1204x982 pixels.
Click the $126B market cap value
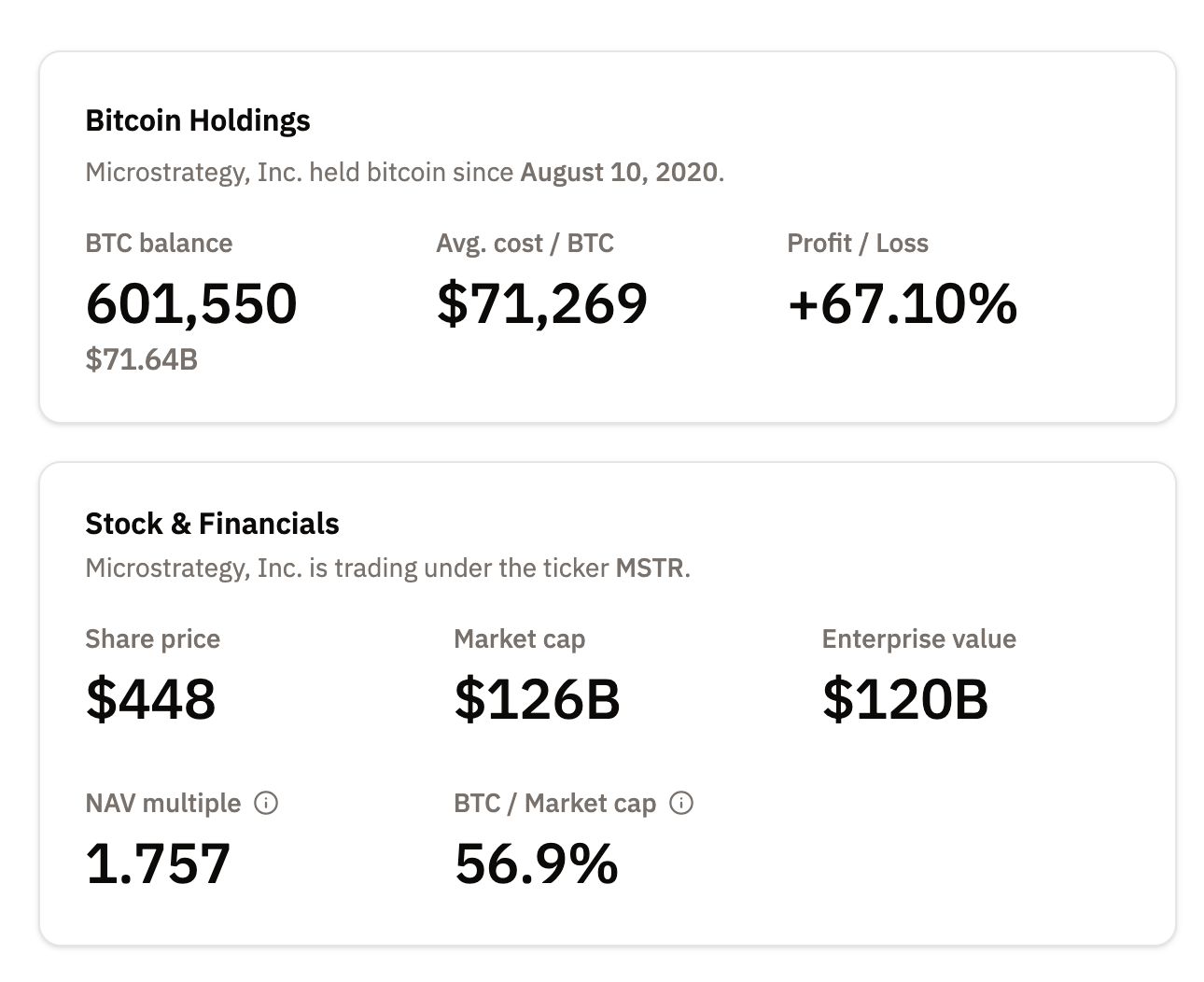pyautogui.click(x=537, y=699)
